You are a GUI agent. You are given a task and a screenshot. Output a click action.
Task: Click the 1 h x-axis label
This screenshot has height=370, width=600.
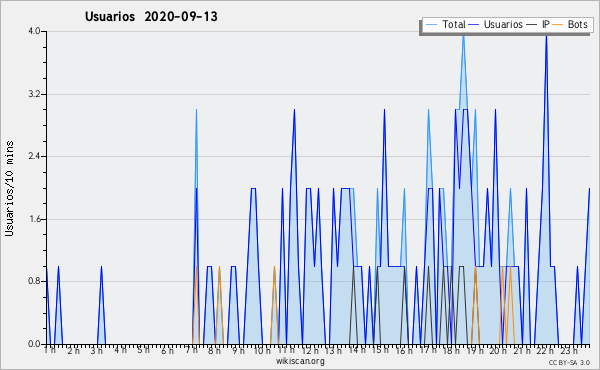click(50, 350)
